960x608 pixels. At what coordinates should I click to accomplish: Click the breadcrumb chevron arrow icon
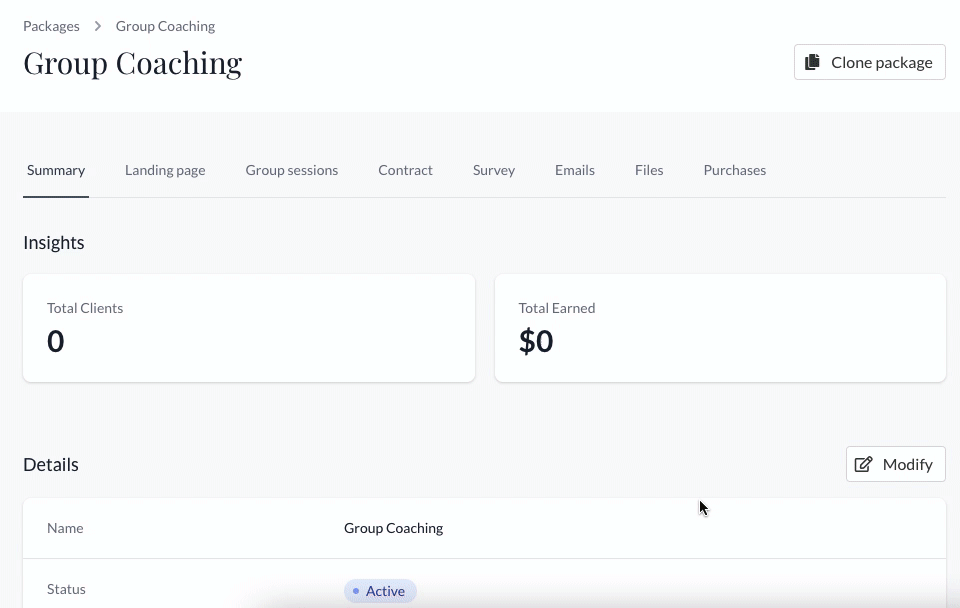pos(97,26)
